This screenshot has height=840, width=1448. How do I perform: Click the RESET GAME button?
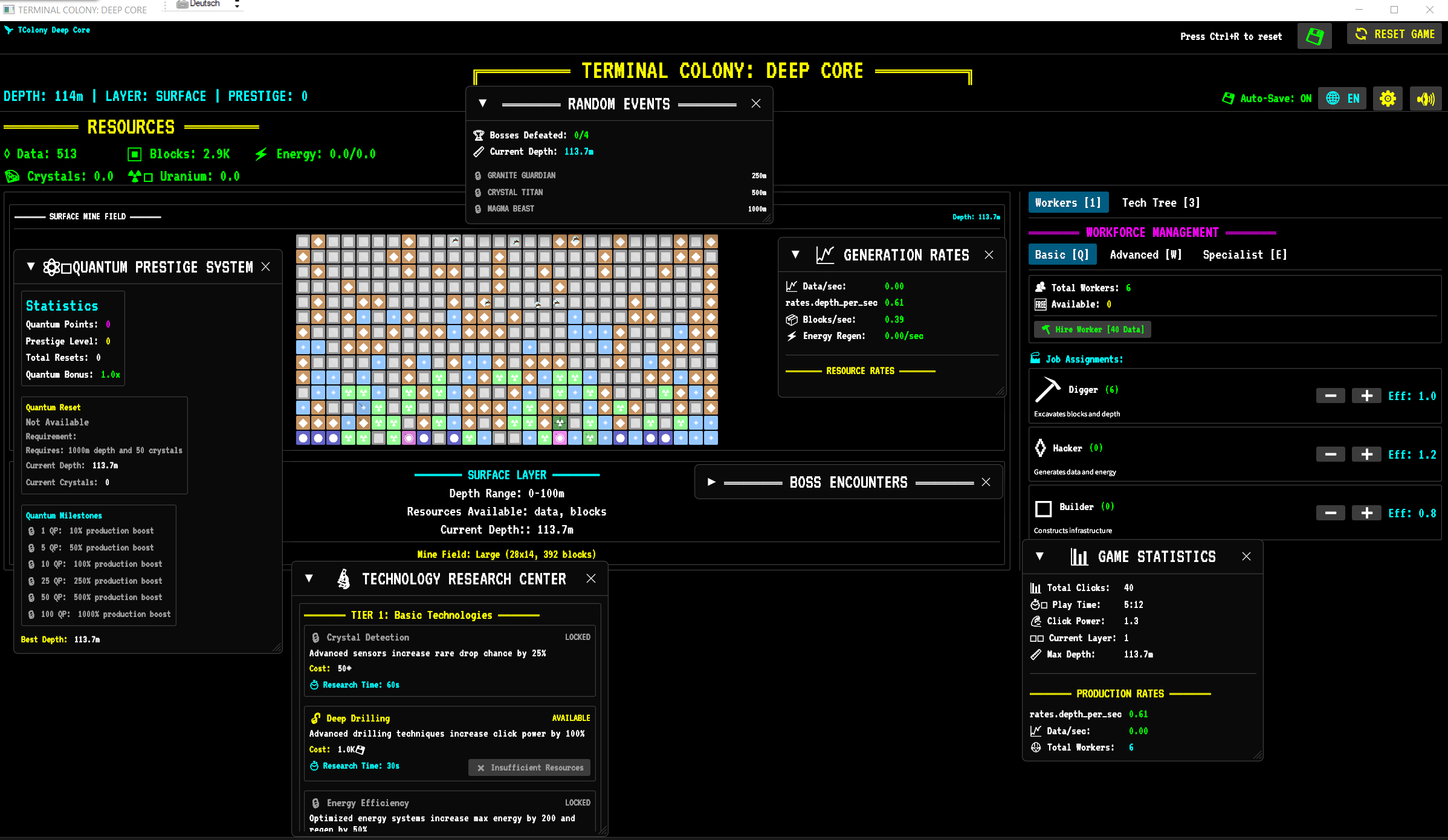[x=1394, y=34]
